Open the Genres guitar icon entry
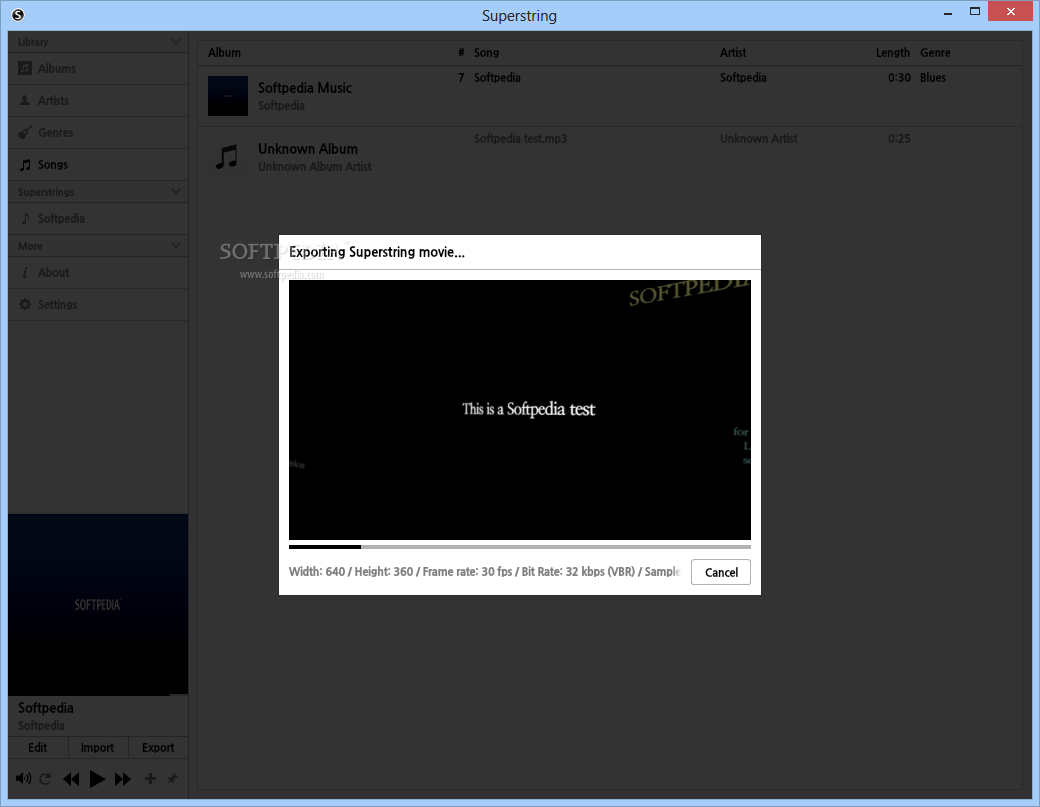The image size is (1040, 807). (x=98, y=133)
